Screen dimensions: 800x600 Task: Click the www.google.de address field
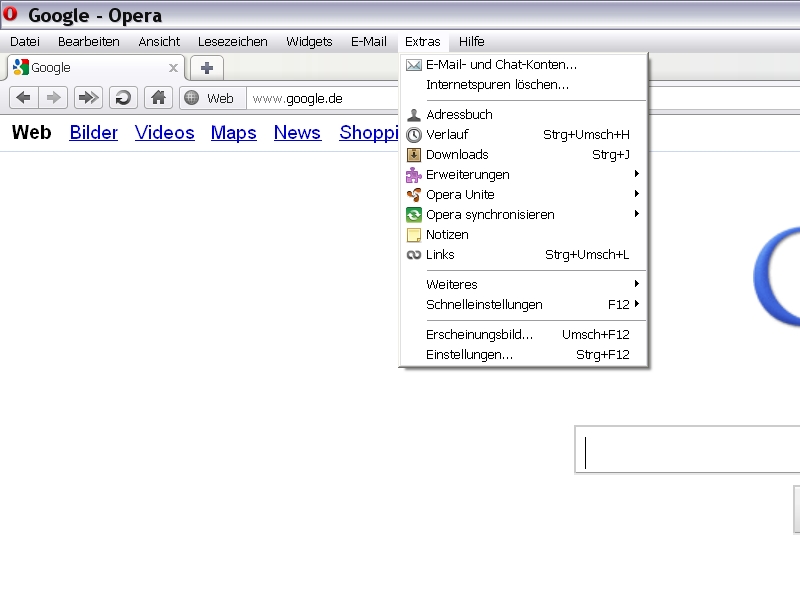pos(322,98)
